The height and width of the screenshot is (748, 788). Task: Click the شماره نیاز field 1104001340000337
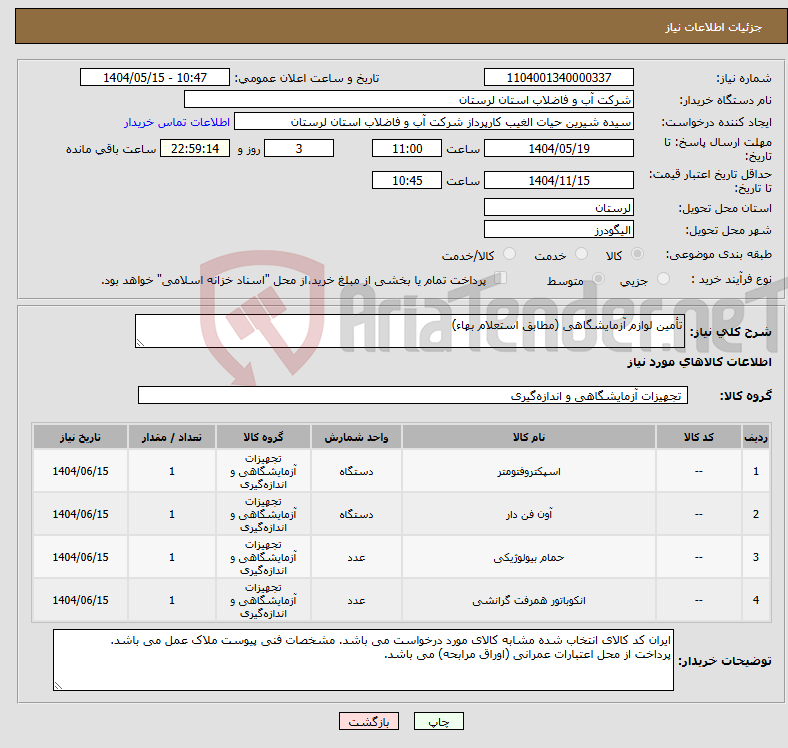[x=558, y=77]
